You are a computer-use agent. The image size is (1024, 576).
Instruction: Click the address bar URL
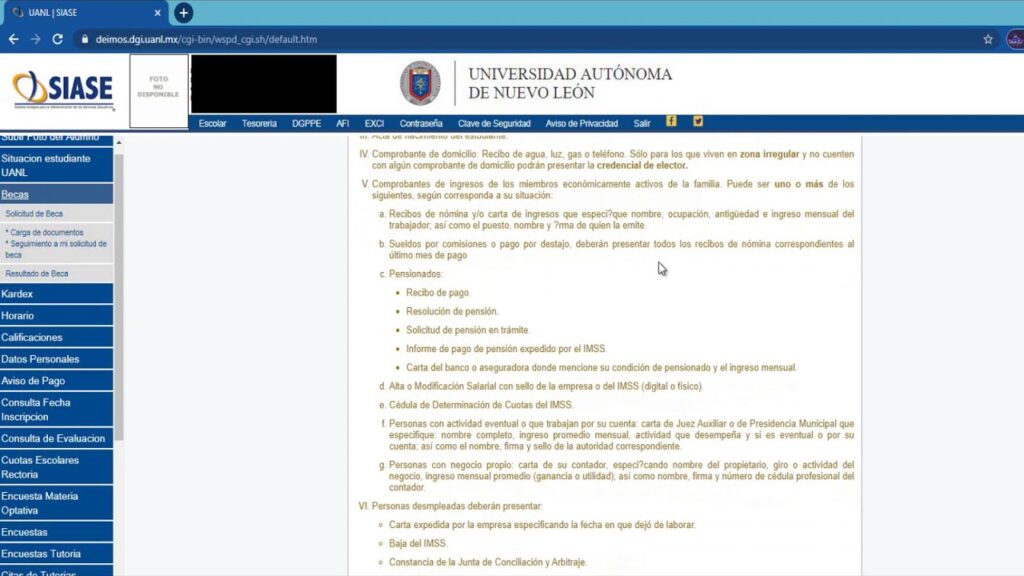[x=206, y=39]
